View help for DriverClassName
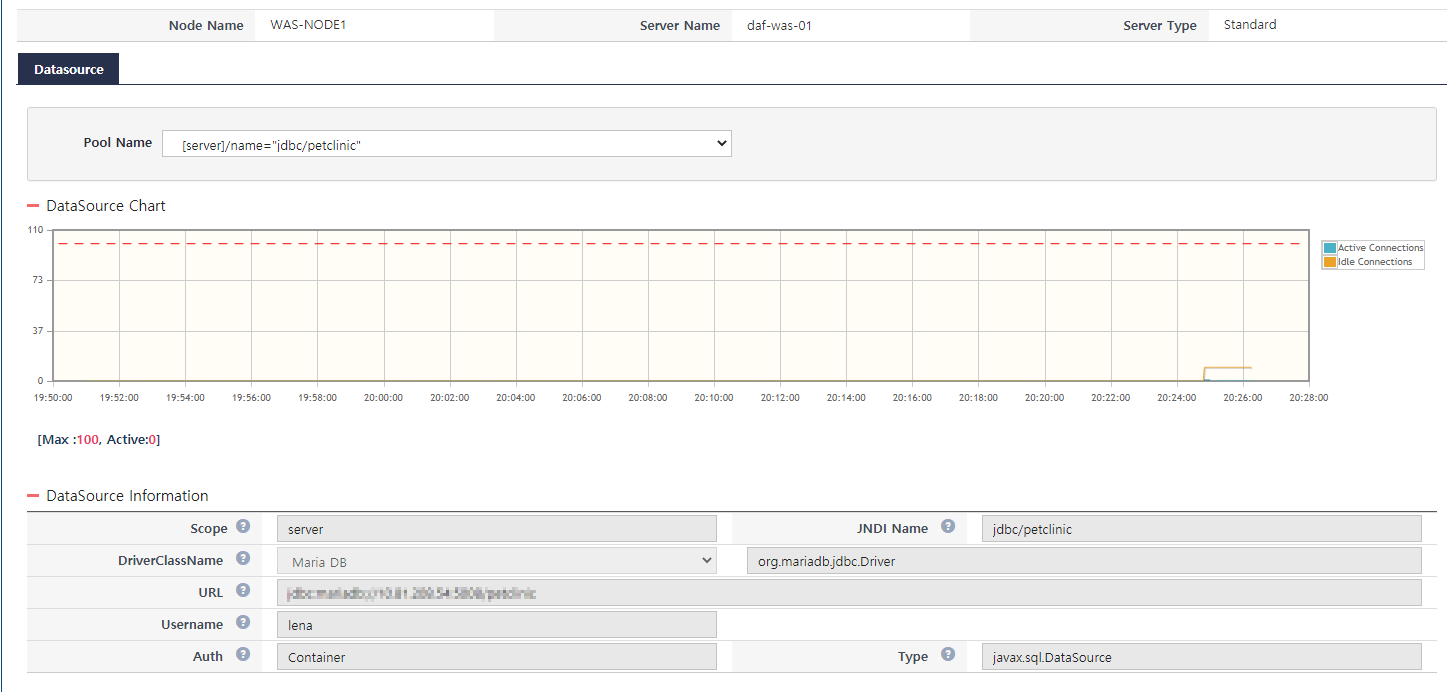This screenshot has width=1449, height=692. pyautogui.click(x=242, y=560)
